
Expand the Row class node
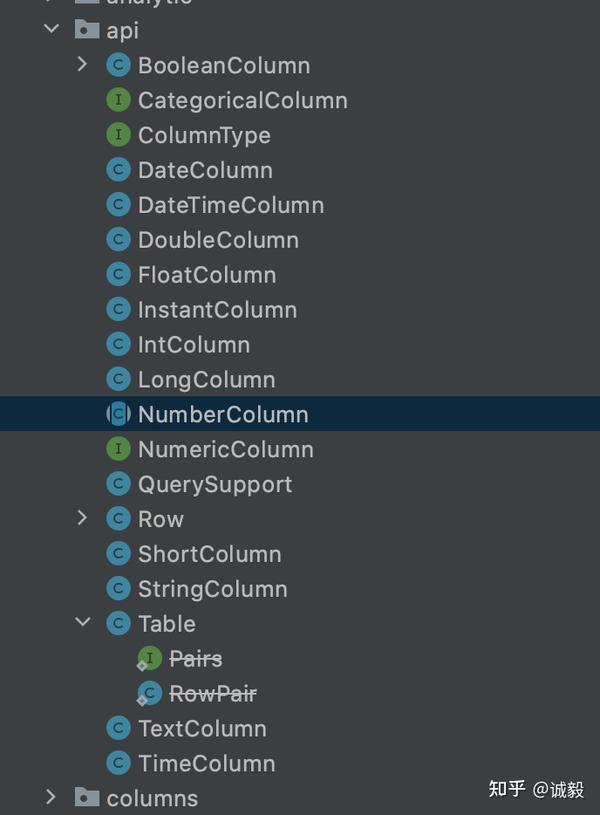click(x=82, y=518)
